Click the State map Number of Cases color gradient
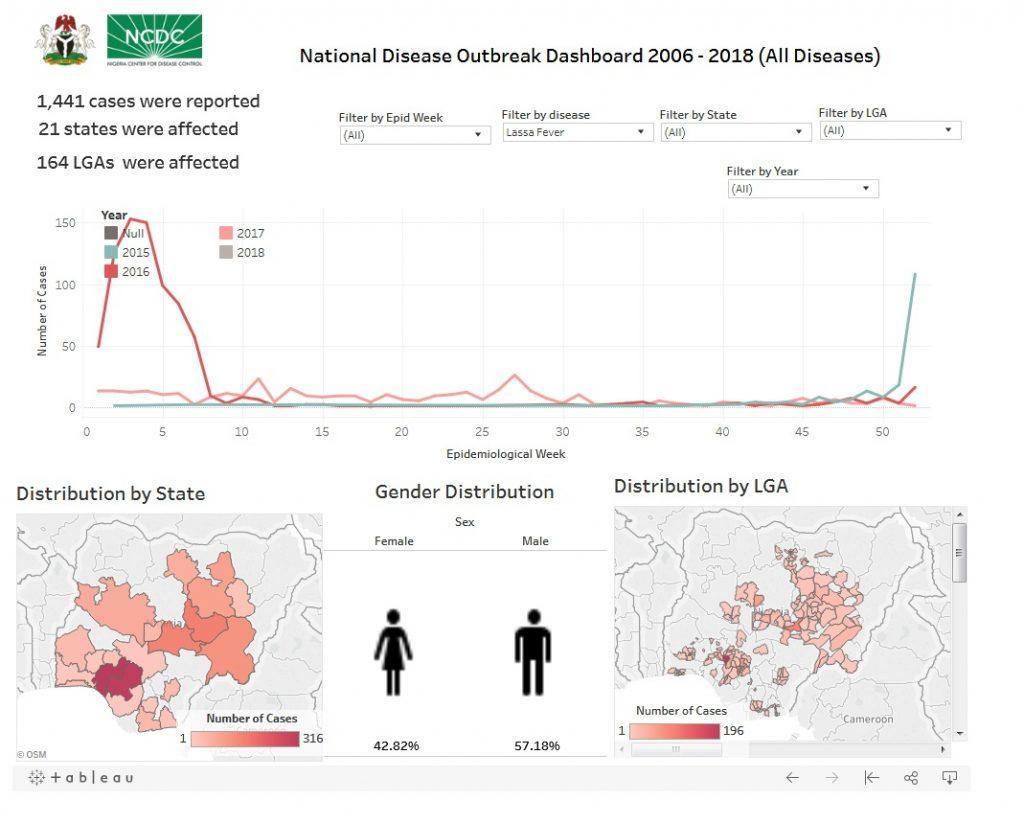Image resolution: width=1024 pixels, height=823 pixels. tap(245, 739)
